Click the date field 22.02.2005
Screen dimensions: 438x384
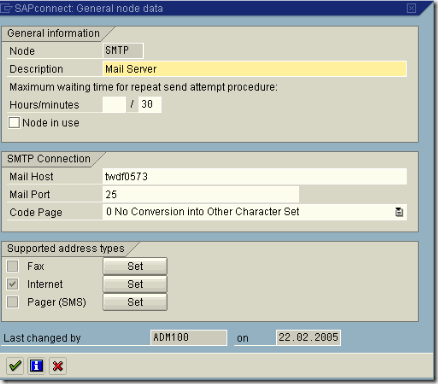pos(308,338)
